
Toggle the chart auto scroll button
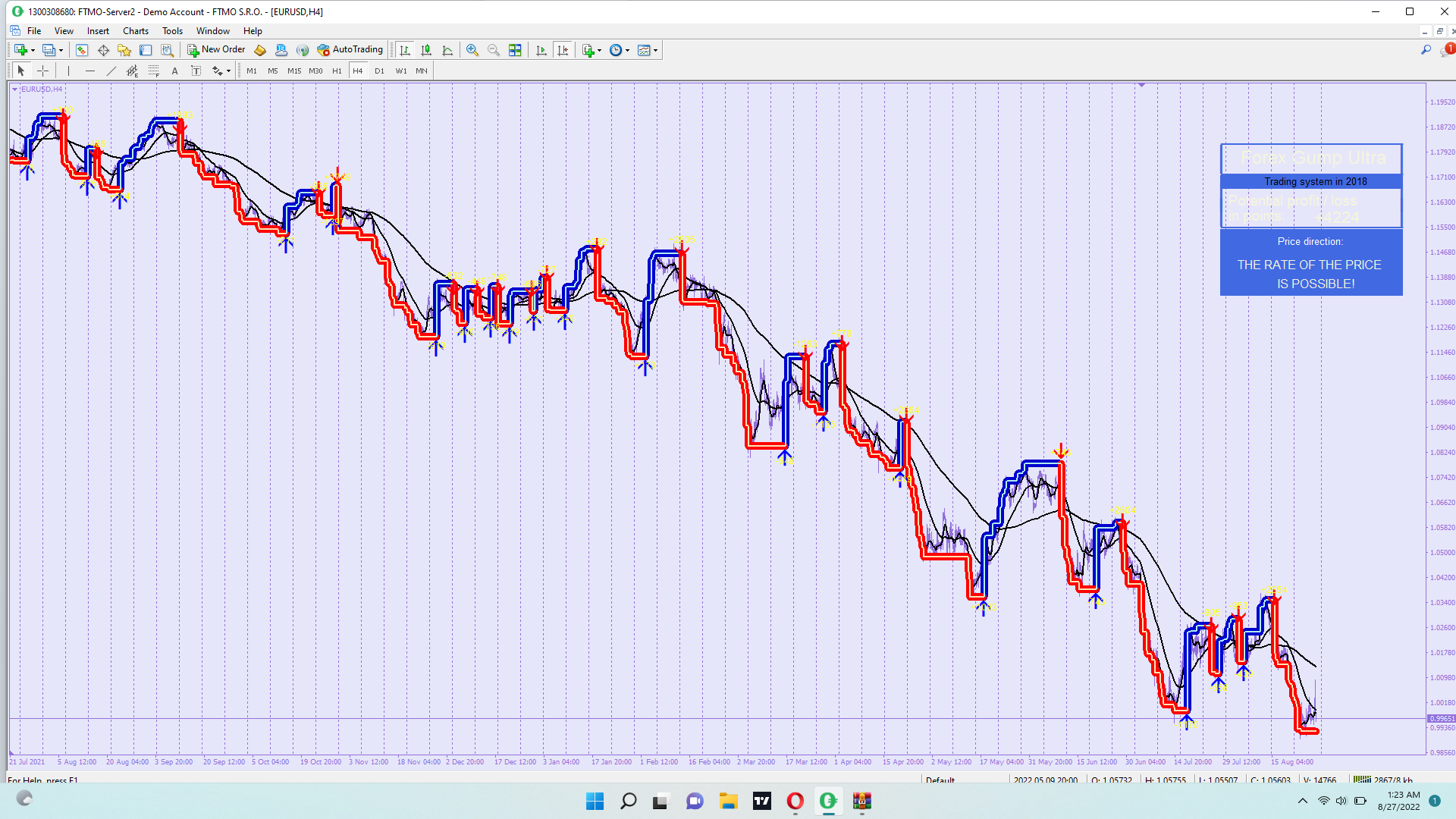coord(541,50)
